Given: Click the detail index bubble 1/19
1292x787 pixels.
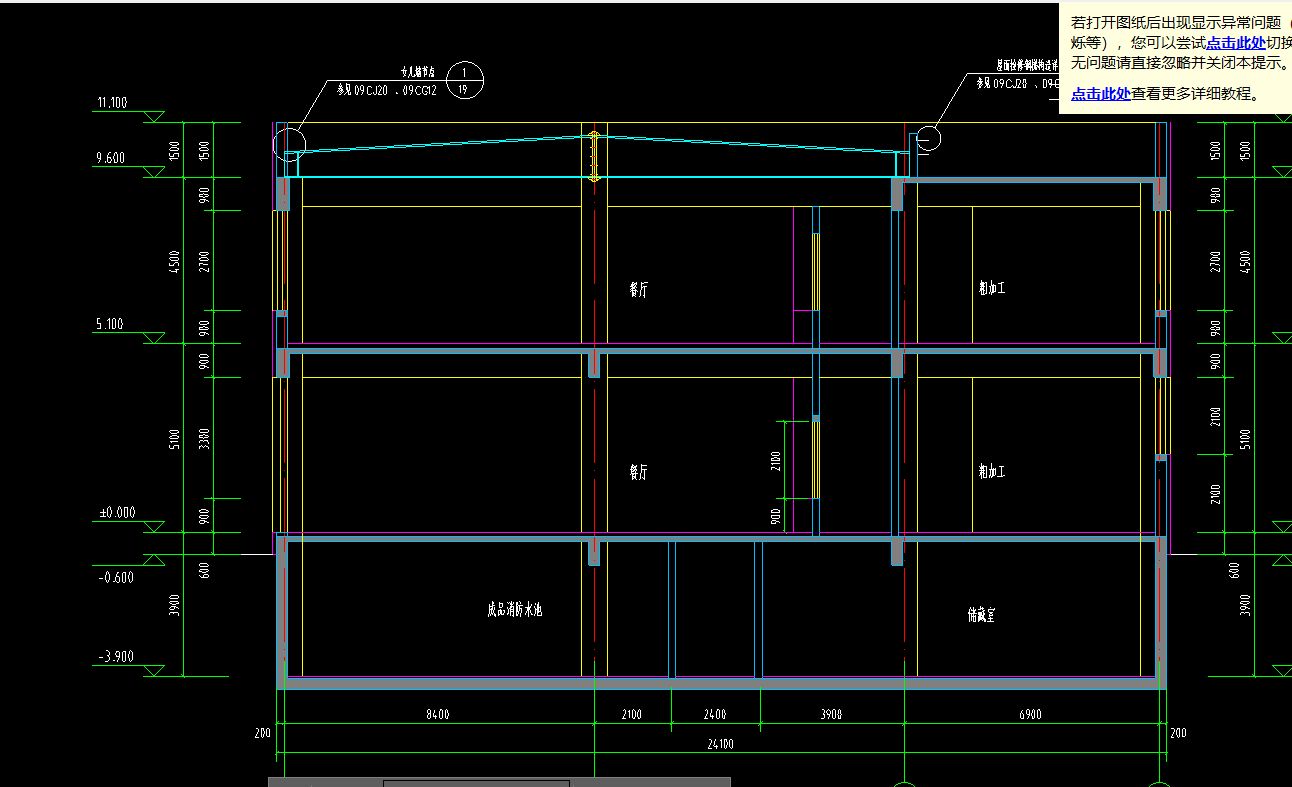Looking at the screenshot, I should (x=464, y=80).
